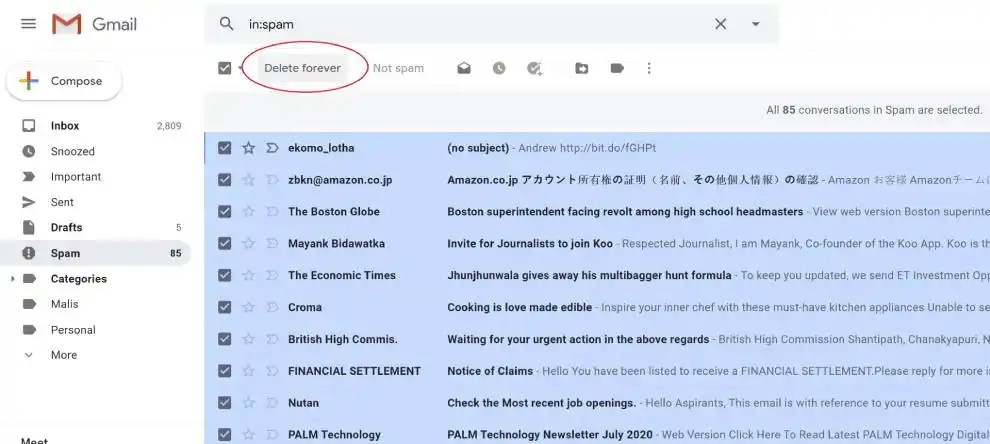Select the Spam folder

(95, 253)
